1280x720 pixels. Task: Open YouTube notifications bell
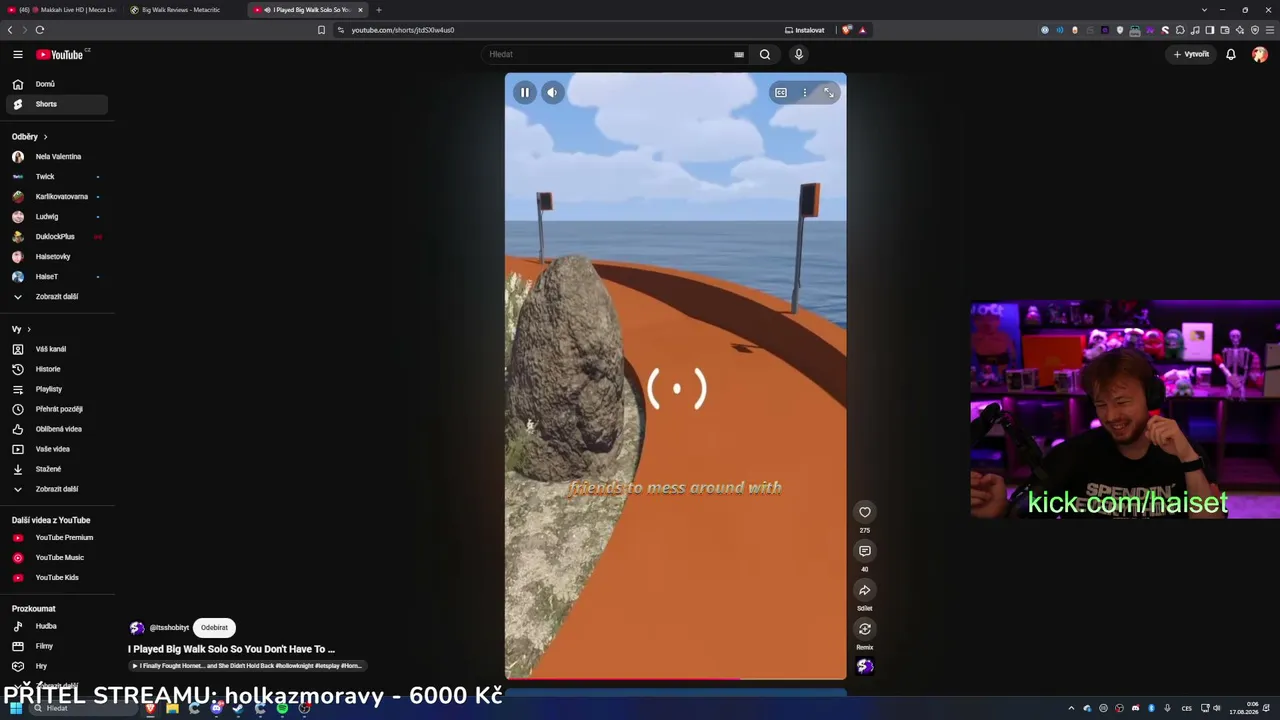[1231, 54]
